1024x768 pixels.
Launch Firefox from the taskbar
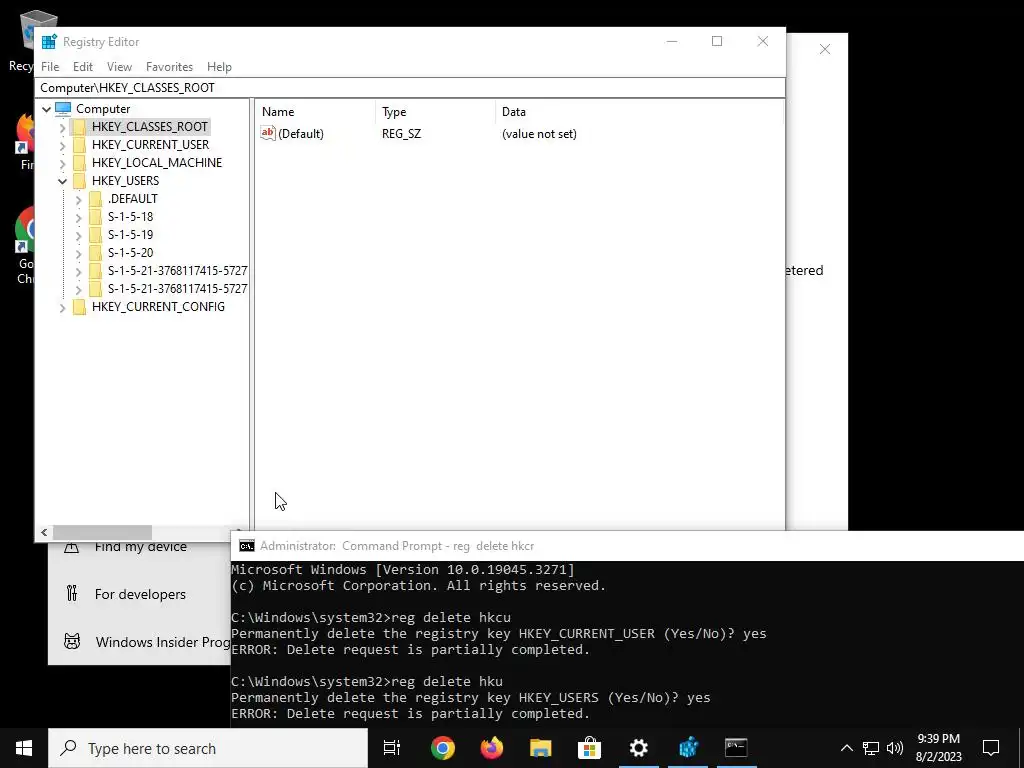[x=491, y=748]
